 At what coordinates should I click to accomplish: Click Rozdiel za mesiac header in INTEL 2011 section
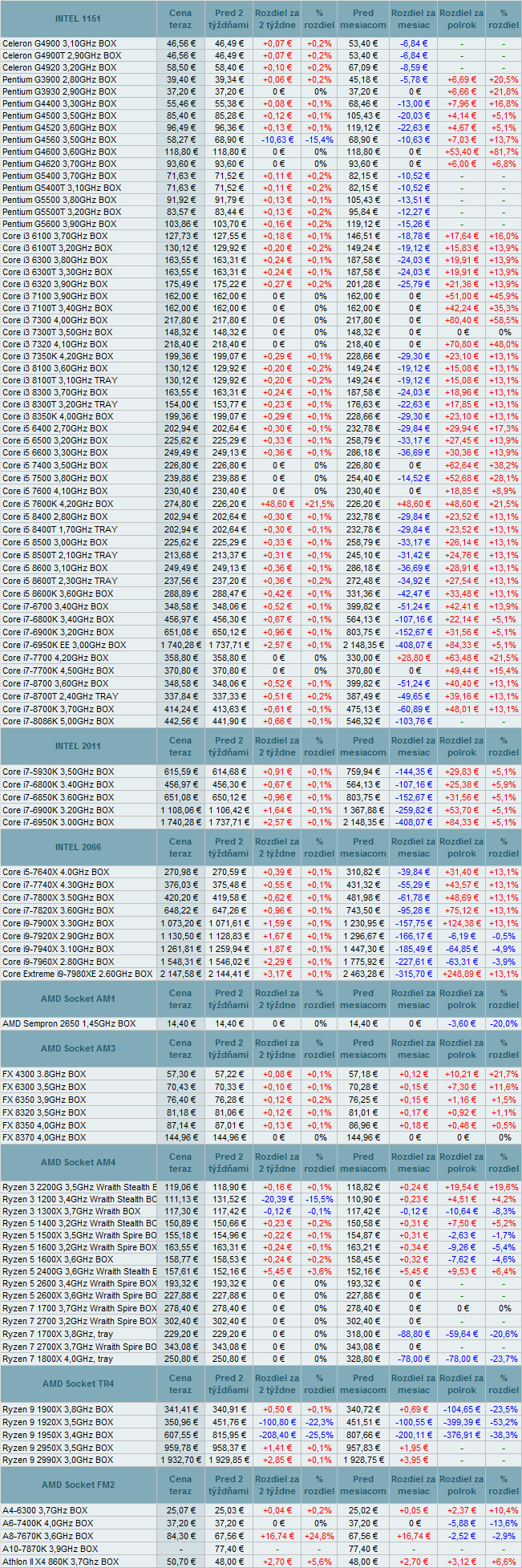(413, 746)
